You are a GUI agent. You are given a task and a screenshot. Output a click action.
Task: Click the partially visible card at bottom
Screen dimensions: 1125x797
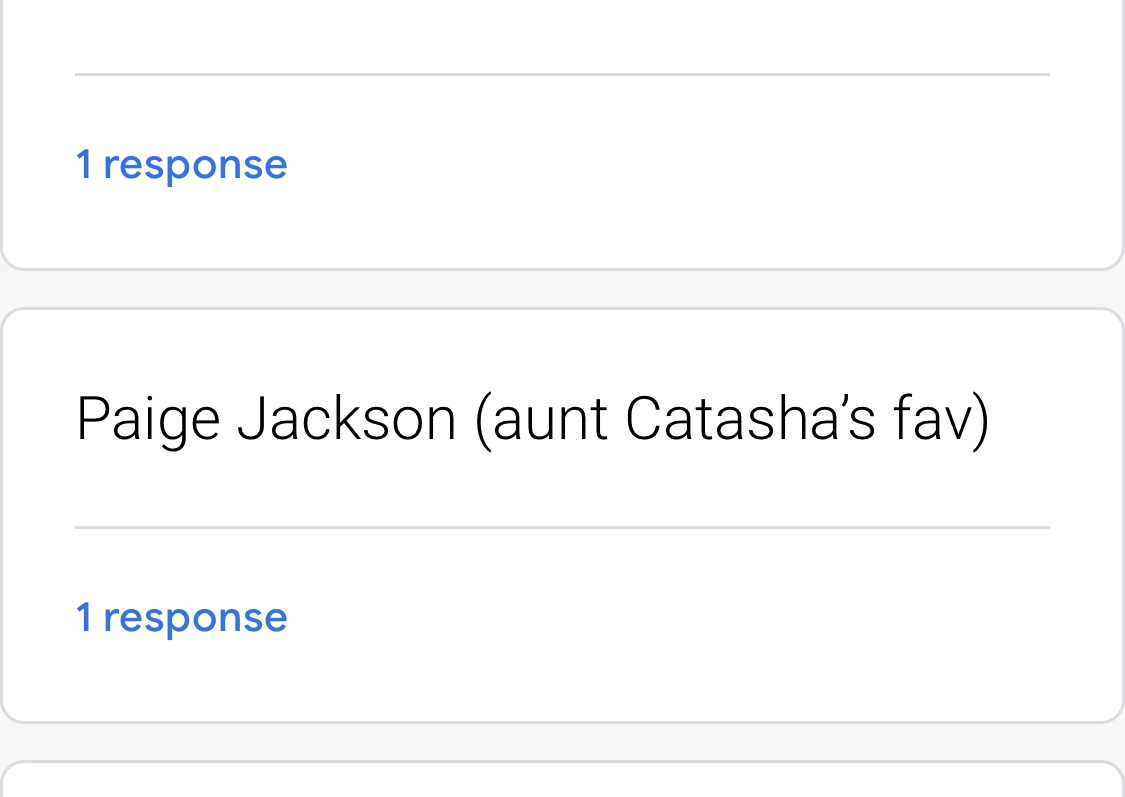click(x=562, y=782)
